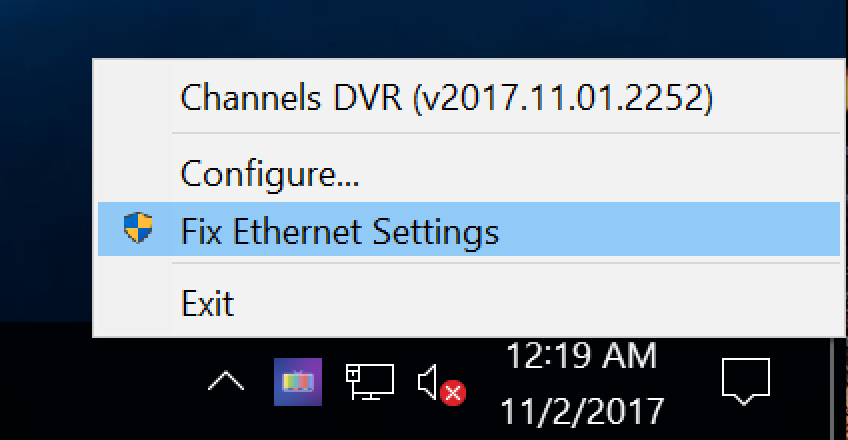Open the clock showing 12:19 AM
Viewport: 848px width, 440px height.
pos(581,356)
